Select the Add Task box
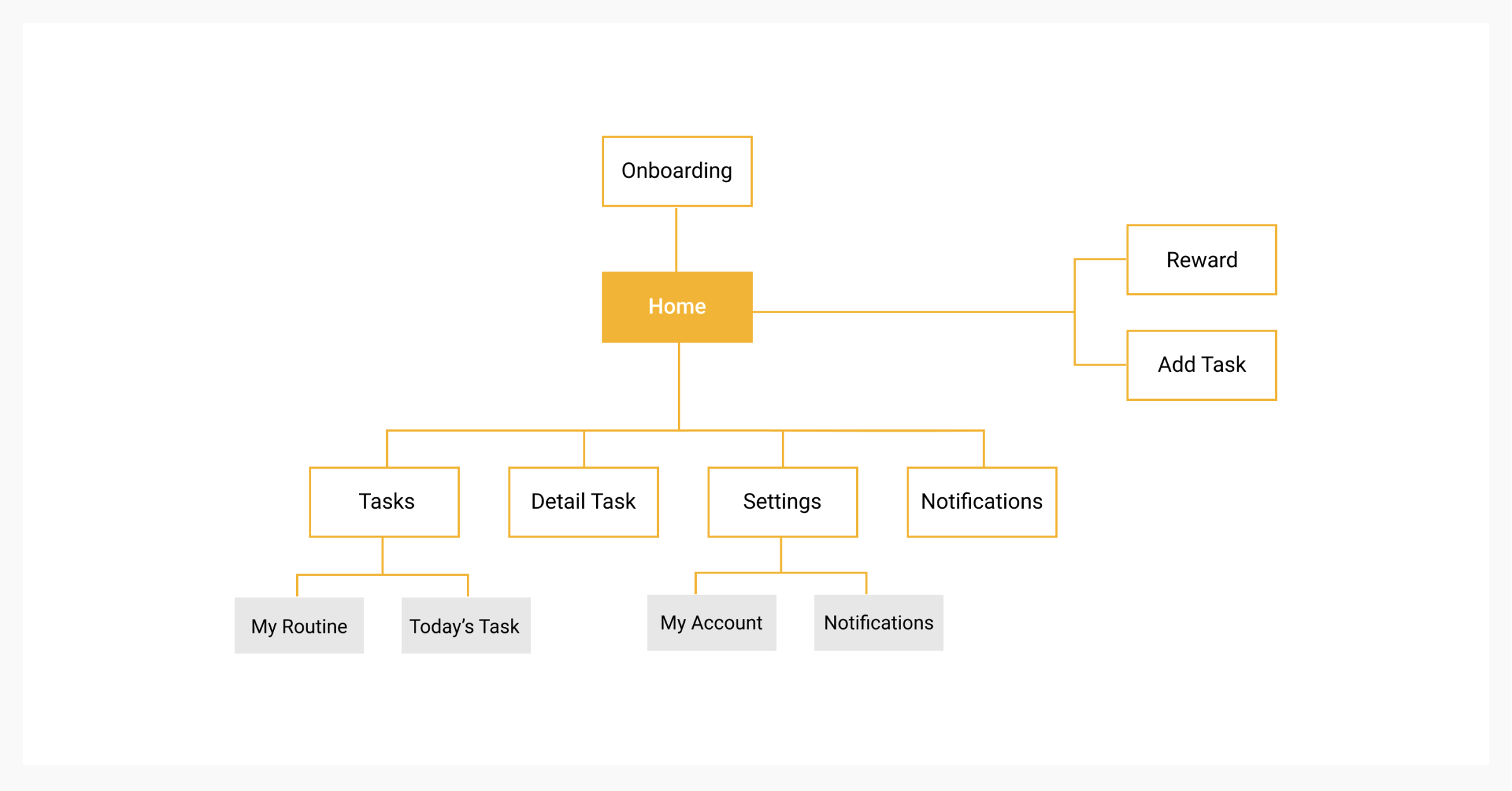Viewport: 1512px width, 791px height. (1201, 365)
